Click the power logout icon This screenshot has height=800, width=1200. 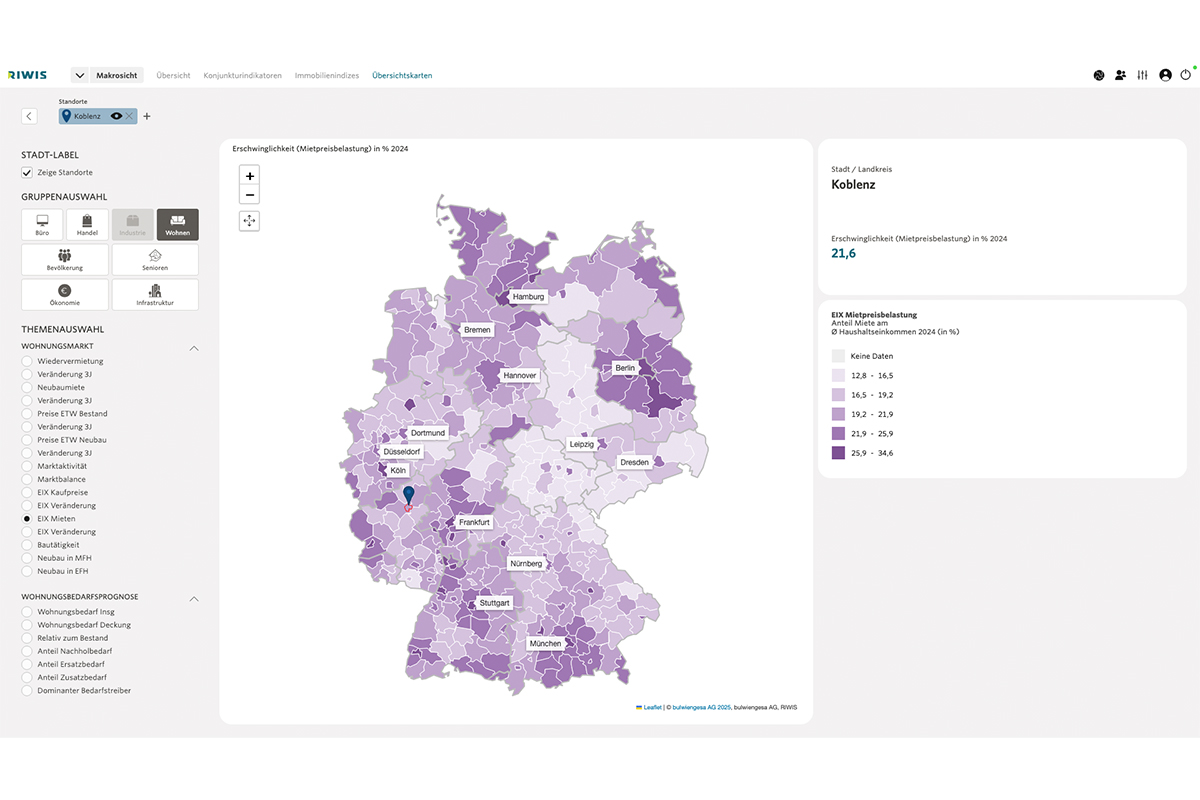(x=1186, y=75)
